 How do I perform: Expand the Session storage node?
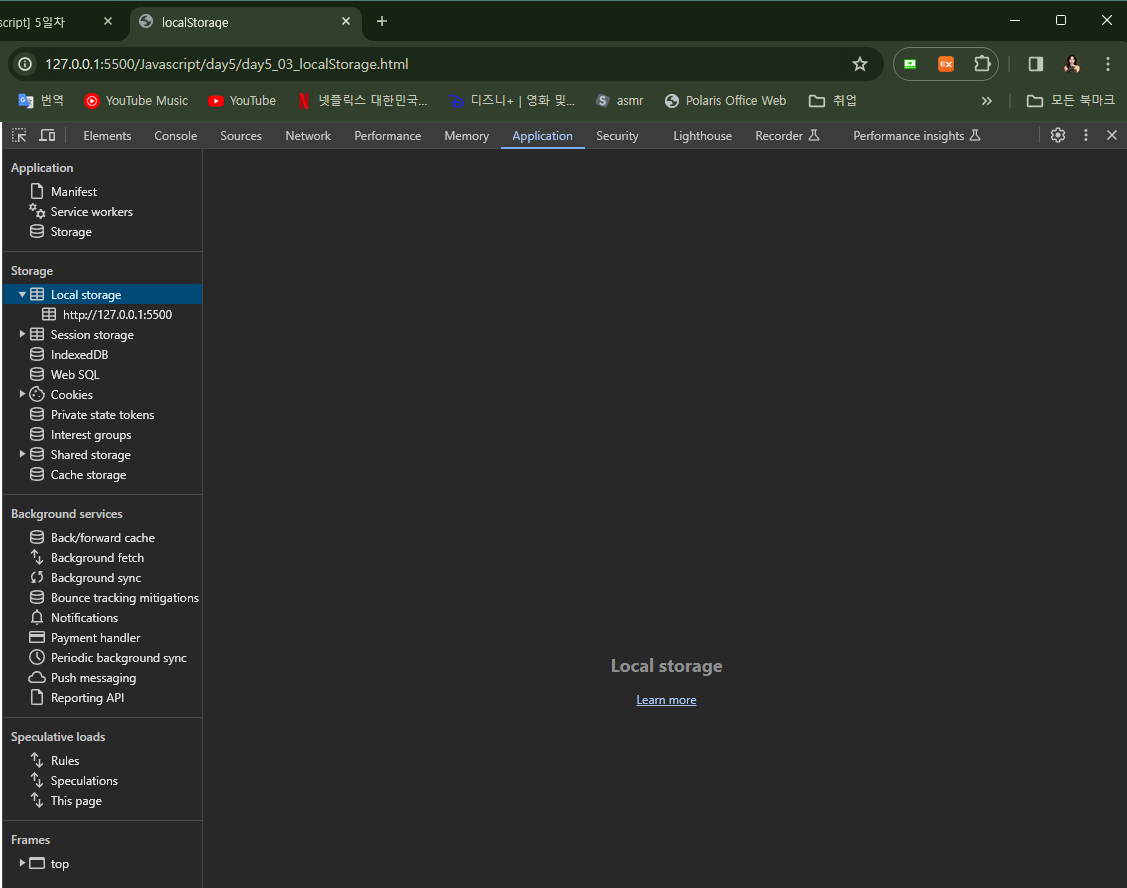point(22,334)
